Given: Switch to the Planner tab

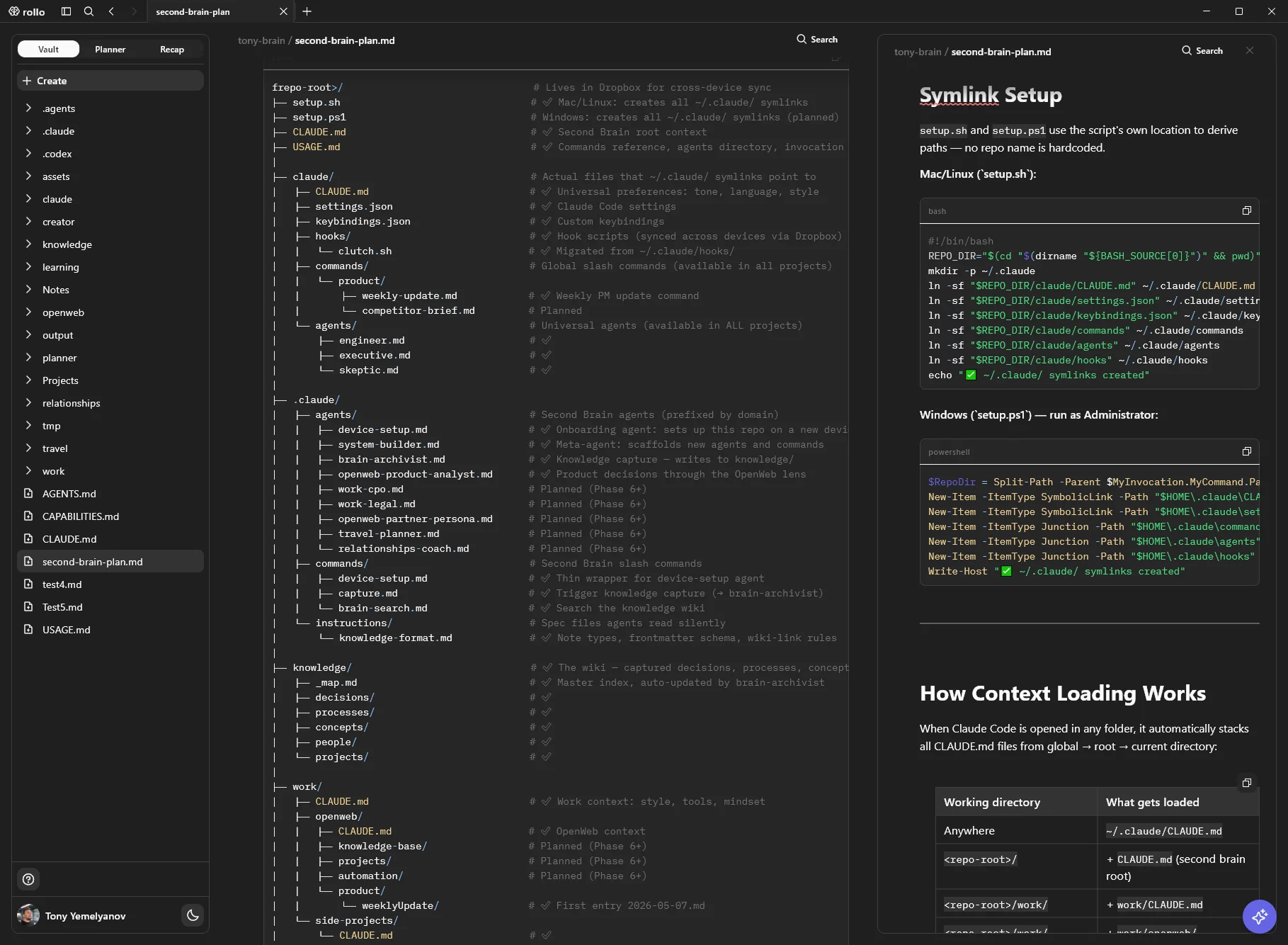Looking at the screenshot, I should point(110,49).
